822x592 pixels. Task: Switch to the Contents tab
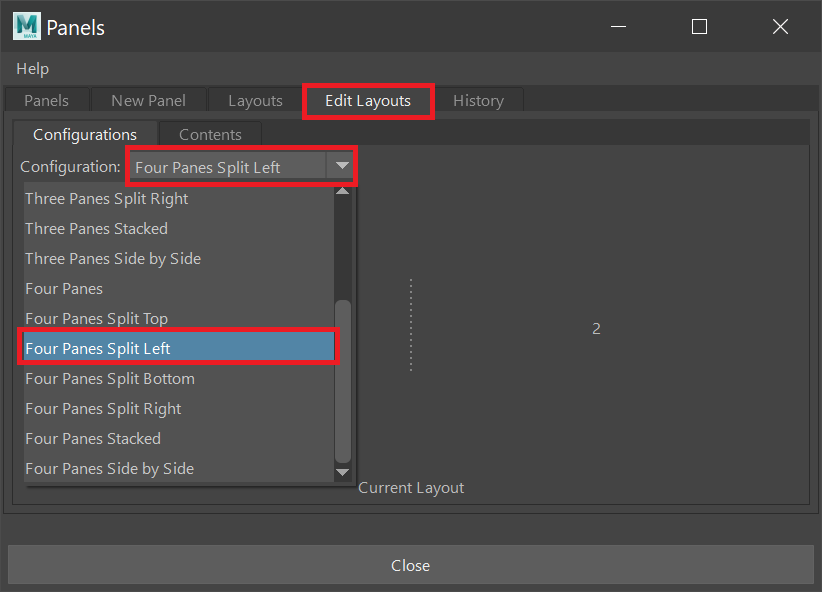[x=210, y=134]
